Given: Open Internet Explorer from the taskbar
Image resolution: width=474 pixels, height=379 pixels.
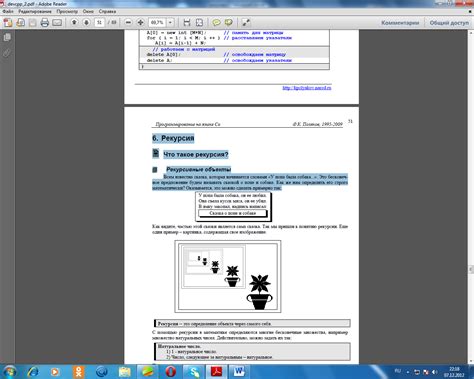Looking at the screenshot, I should point(33,372).
